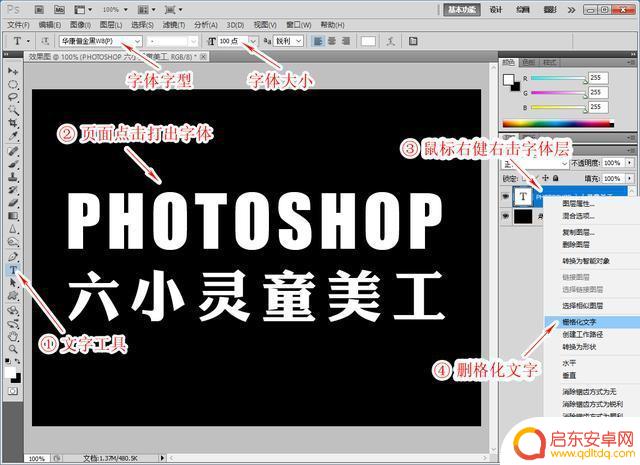This screenshot has width=640, height=465.
Task: Hide the text layer via eye icon
Action: click(506, 196)
